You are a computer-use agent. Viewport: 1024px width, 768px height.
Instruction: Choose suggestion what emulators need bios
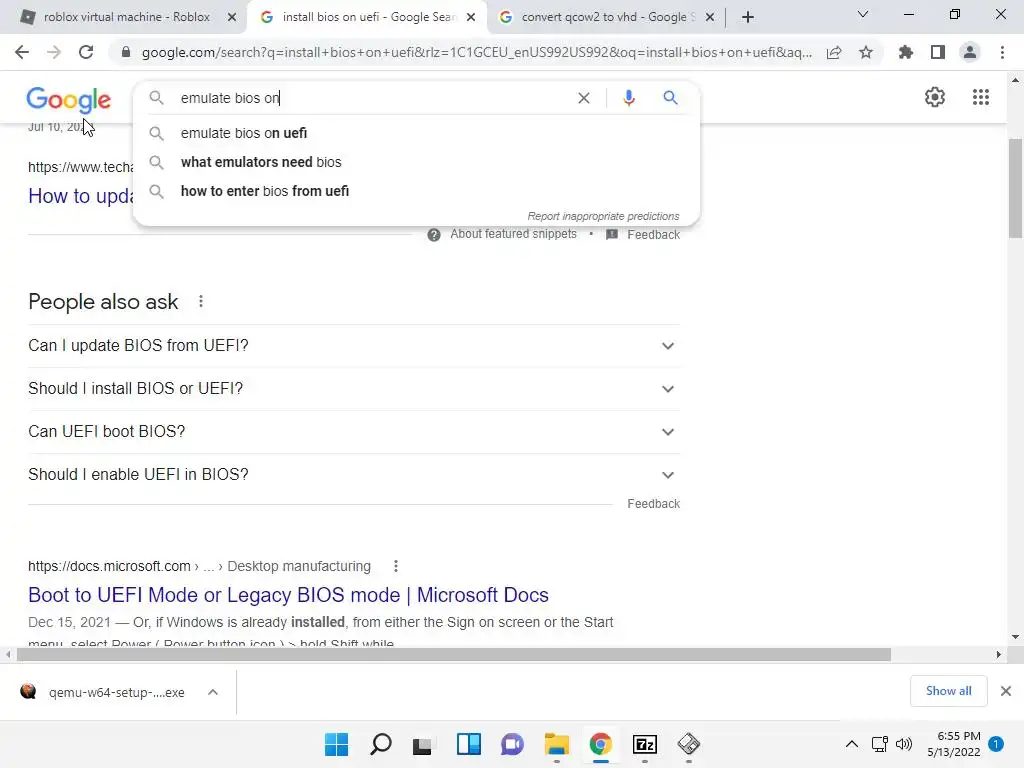pyautogui.click(x=416, y=162)
